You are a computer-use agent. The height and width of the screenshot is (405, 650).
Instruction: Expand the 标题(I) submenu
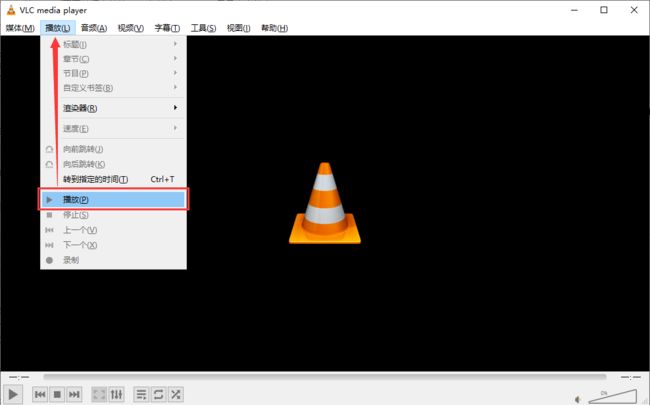pyautogui.click(x=113, y=44)
